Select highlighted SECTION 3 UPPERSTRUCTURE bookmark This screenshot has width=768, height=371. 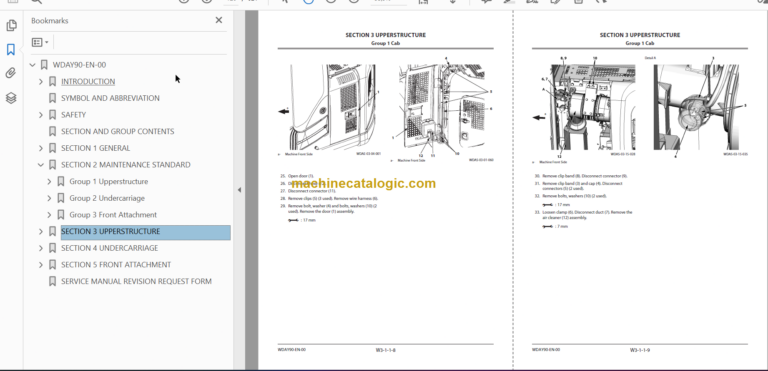[x=145, y=232]
